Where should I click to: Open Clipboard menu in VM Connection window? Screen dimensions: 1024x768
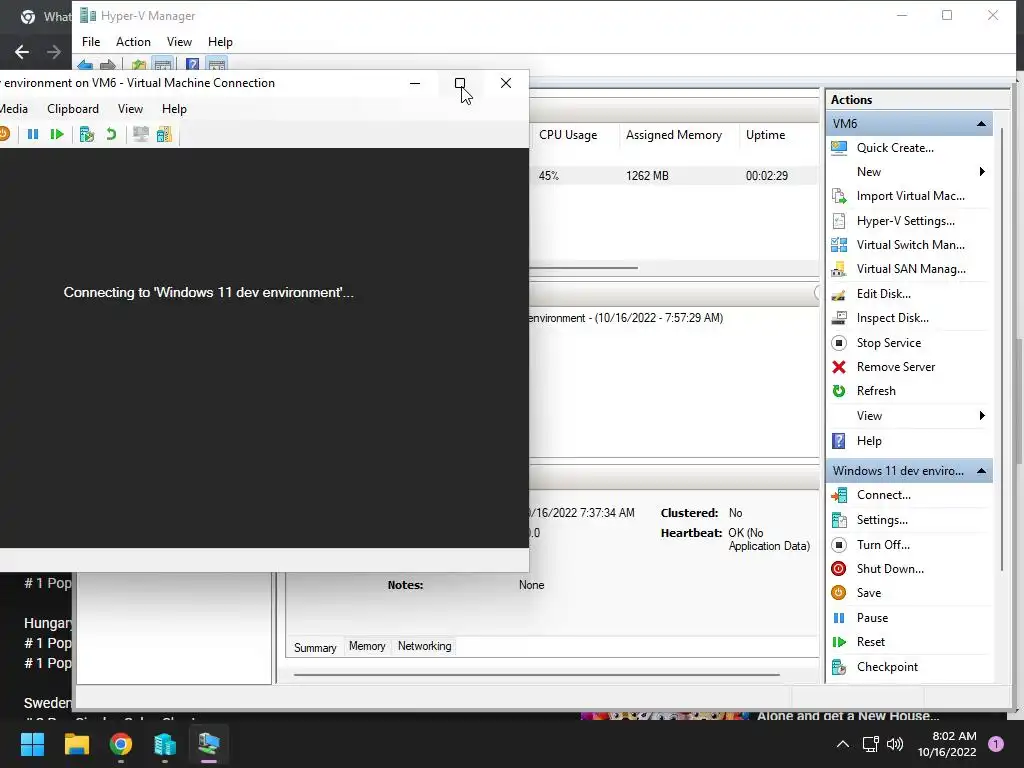tap(73, 109)
